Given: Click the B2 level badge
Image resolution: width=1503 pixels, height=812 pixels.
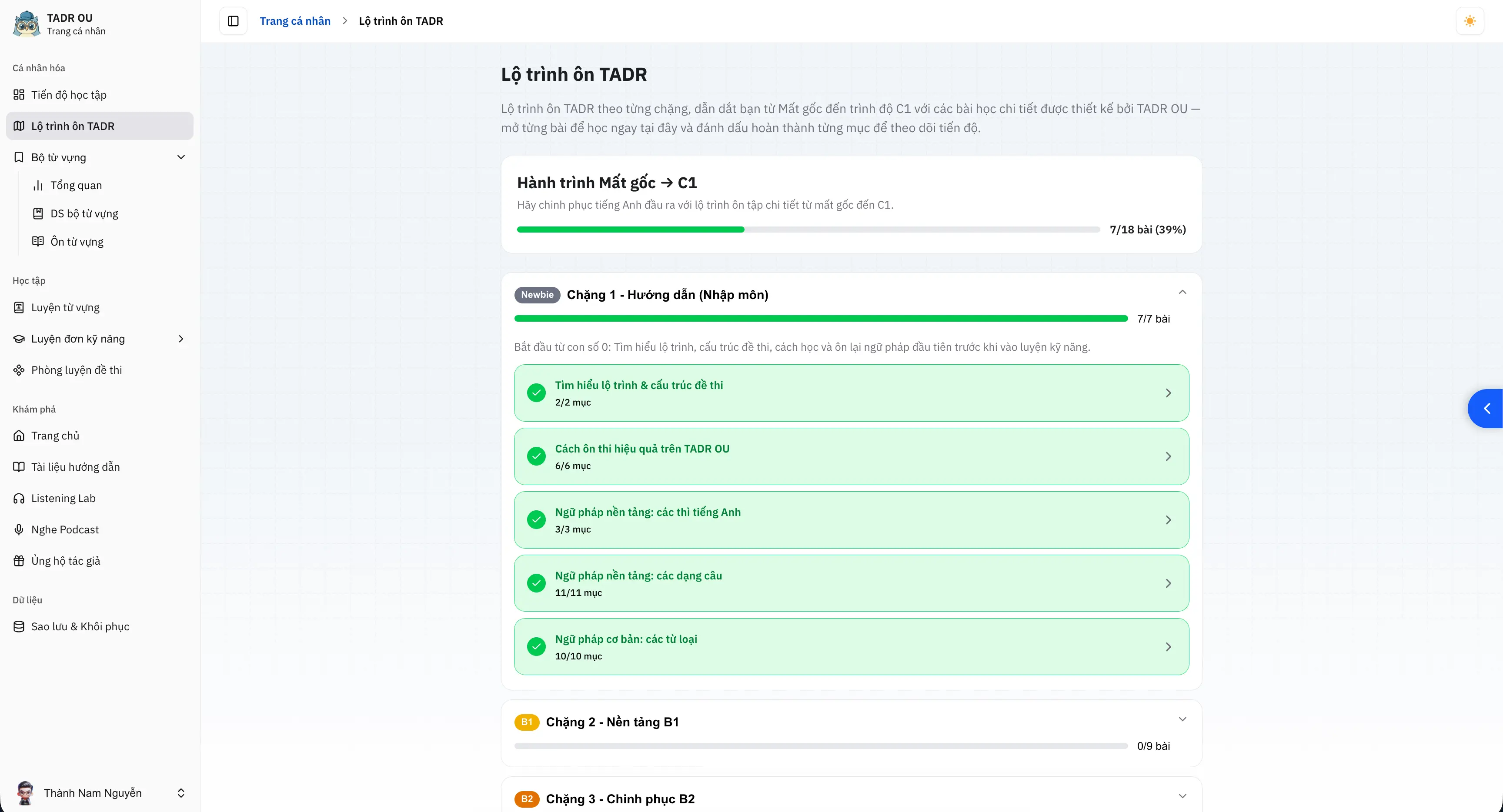Looking at the screenshot, I should click(x=527, y=799).
